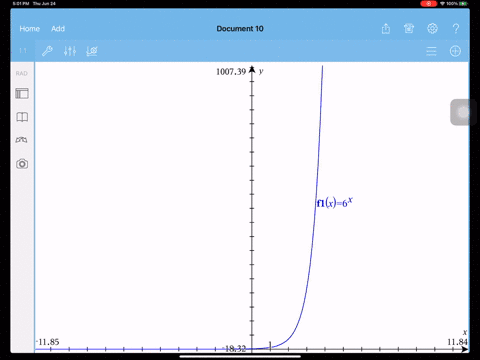The image size is (480, 360).
Task: Tap the camera capture icon
Action: 22,164
